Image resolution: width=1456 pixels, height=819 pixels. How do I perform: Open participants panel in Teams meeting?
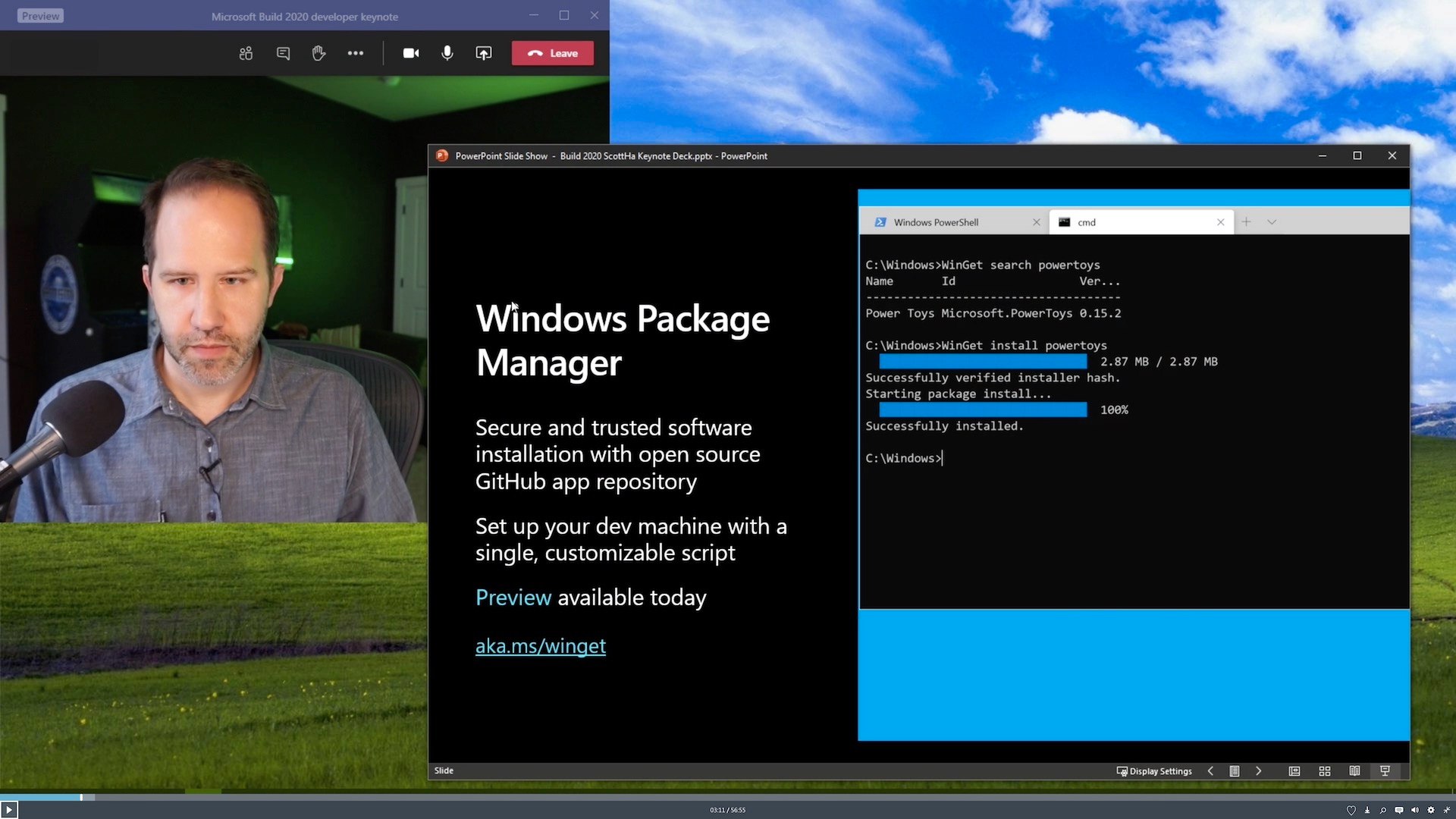coord(246,53)
